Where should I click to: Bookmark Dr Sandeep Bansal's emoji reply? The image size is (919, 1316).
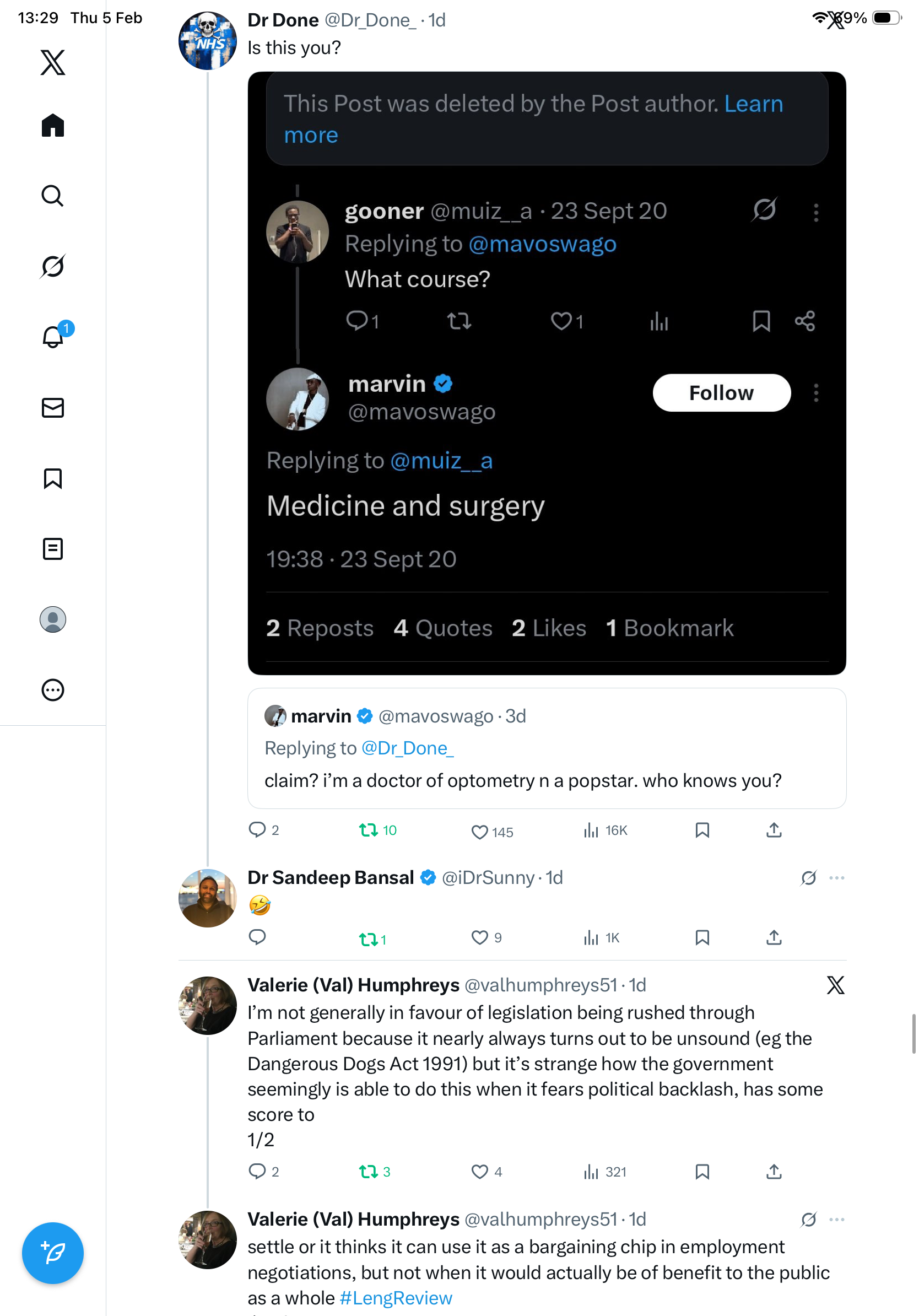click(702, 938)
